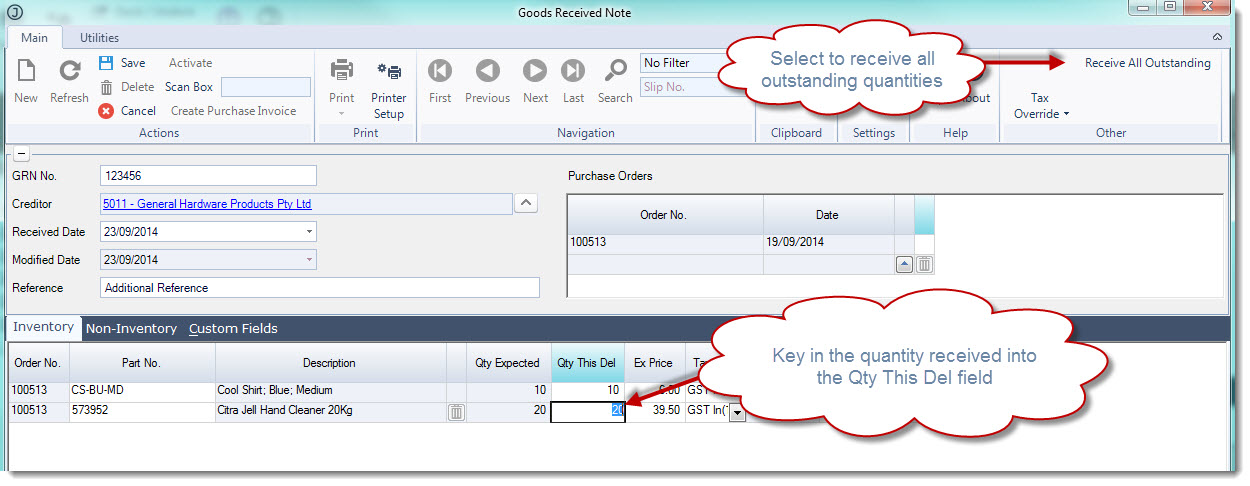1250x486 pixels.
Task: Select the Custom Fields tab
Action: tap(233, 328)
